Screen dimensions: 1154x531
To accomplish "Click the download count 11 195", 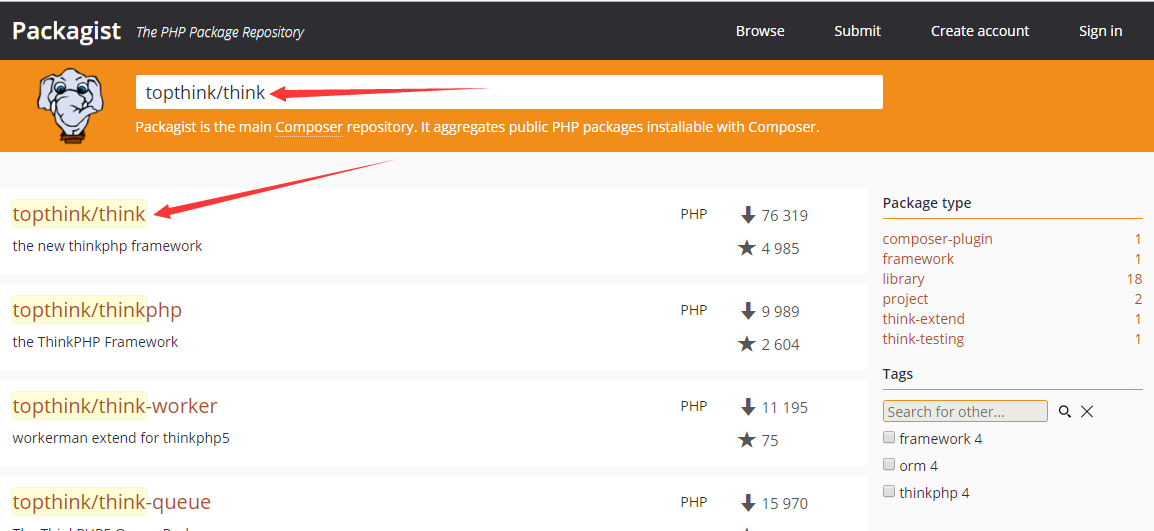I will 785,407.
